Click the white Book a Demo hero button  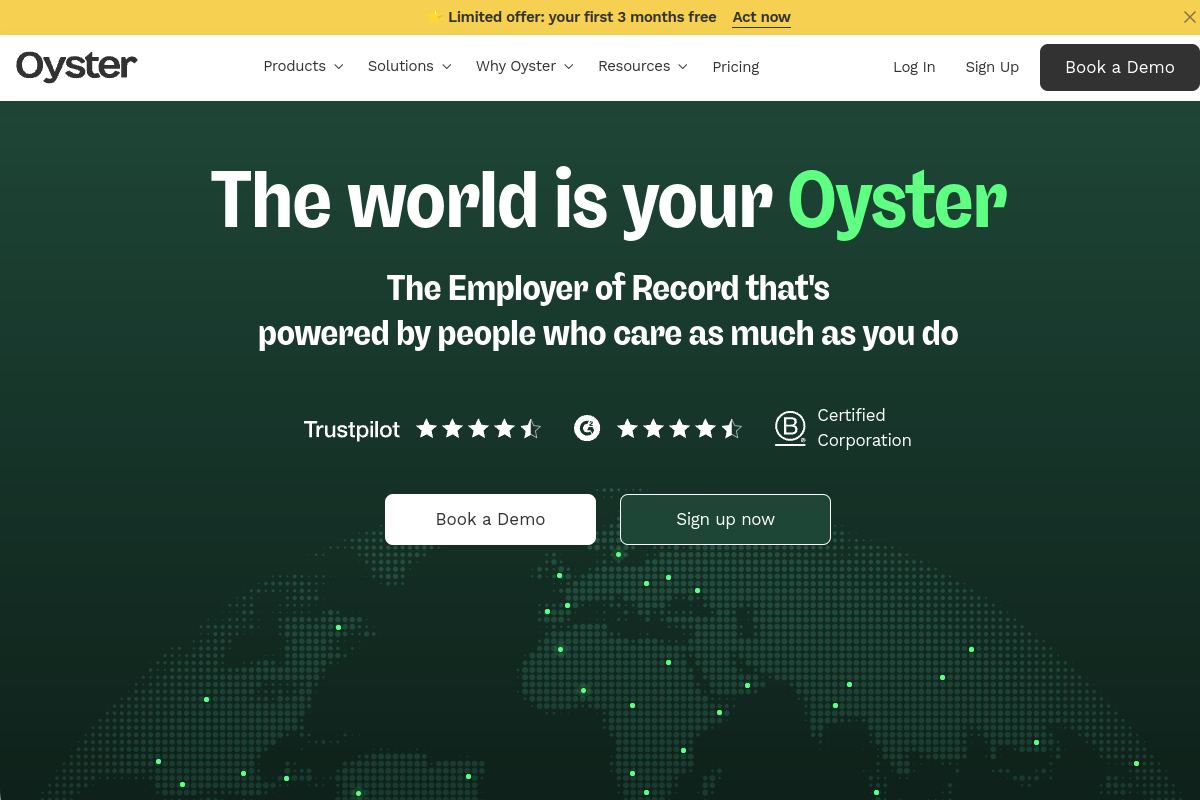click(x=490, y=519)
